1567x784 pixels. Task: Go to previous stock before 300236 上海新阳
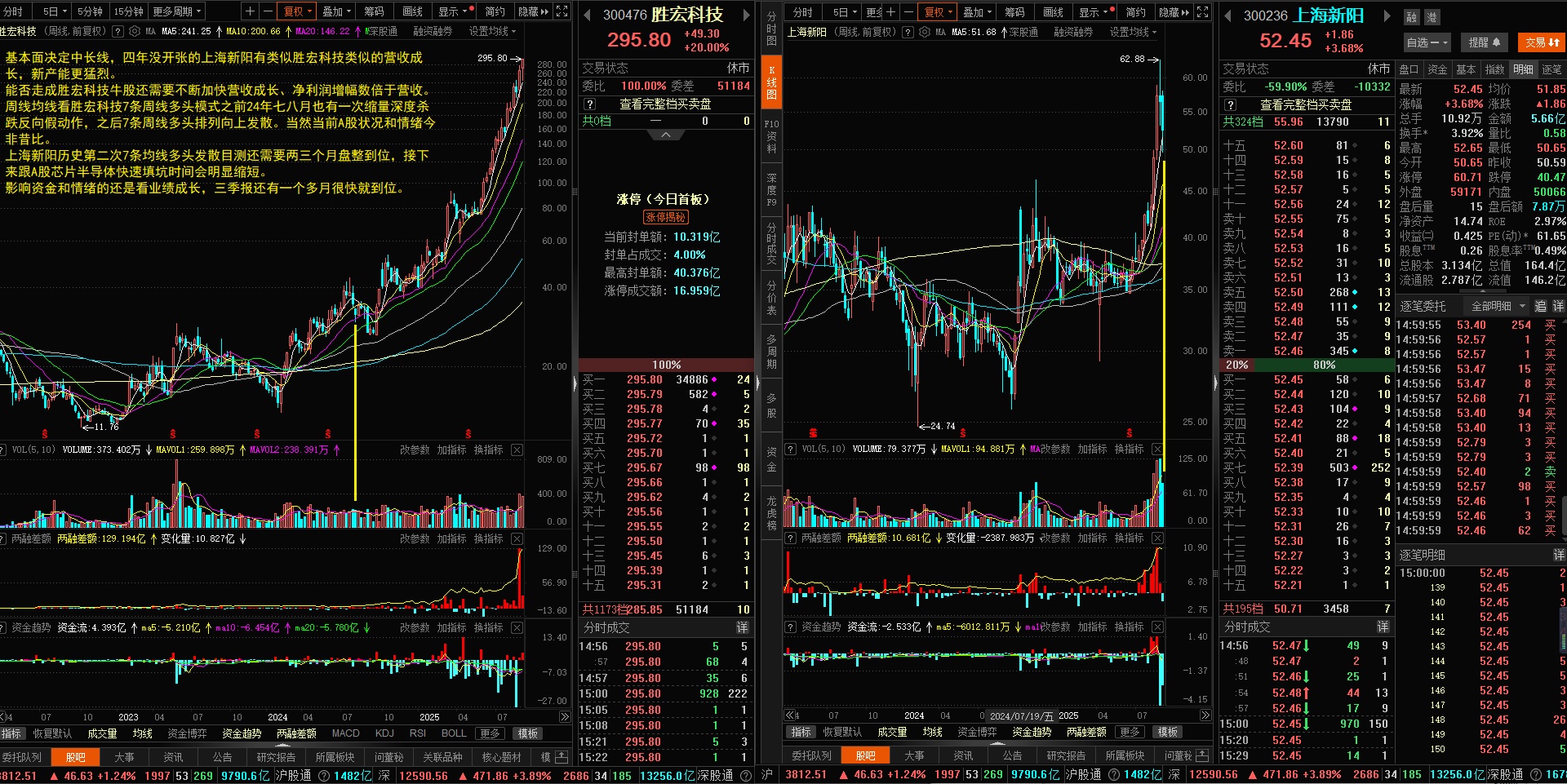pyautogui.click(x=1227, y=16)
